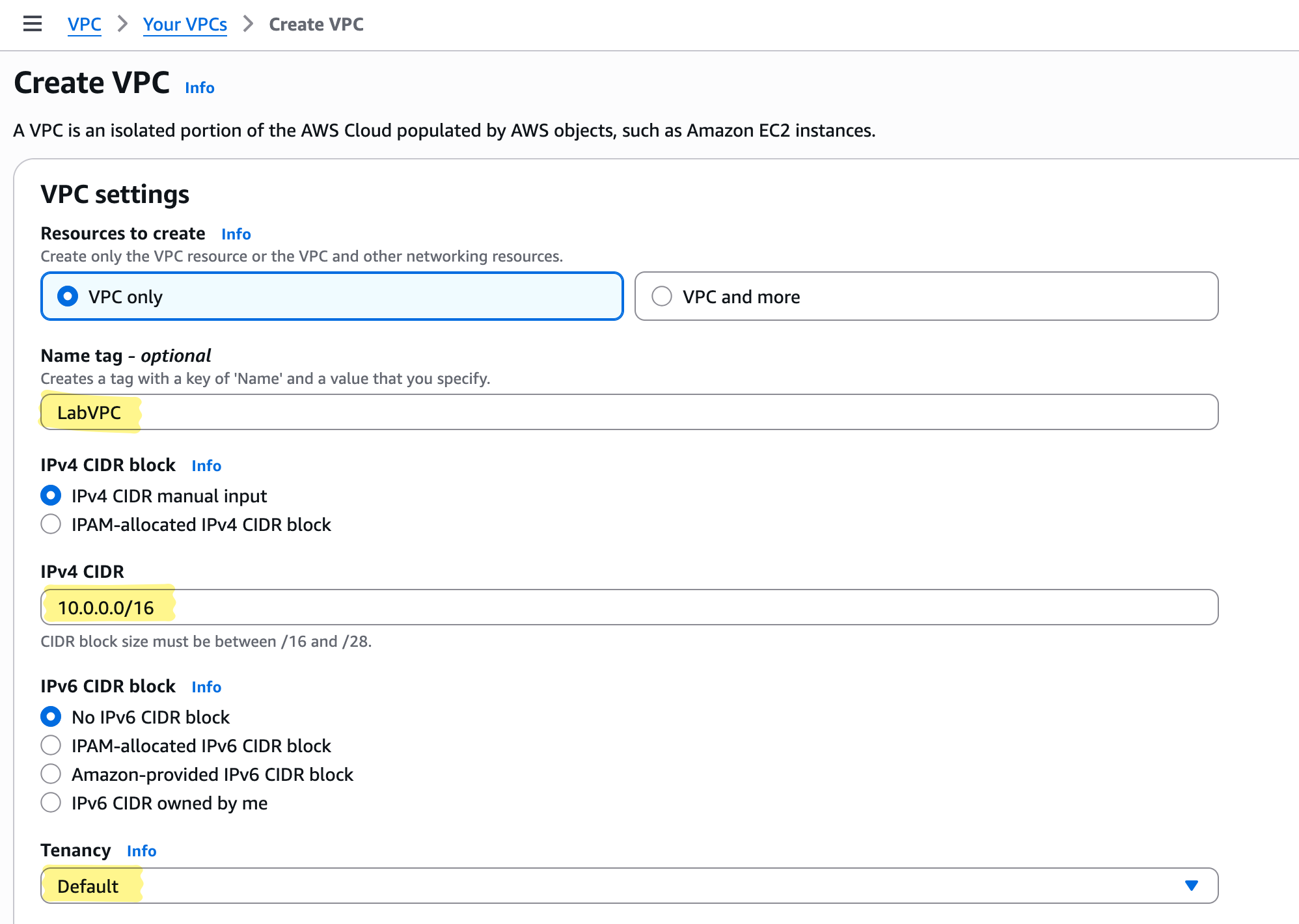Select No IPv6 CIDR block

click(x=51, y=717)
